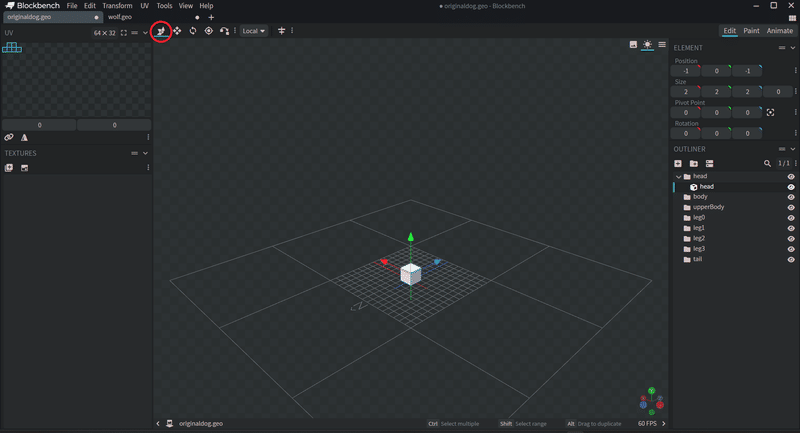Collapse the UV panel chevron
The width and height of the screenshot is (800, 433).
tap(145, 33)
